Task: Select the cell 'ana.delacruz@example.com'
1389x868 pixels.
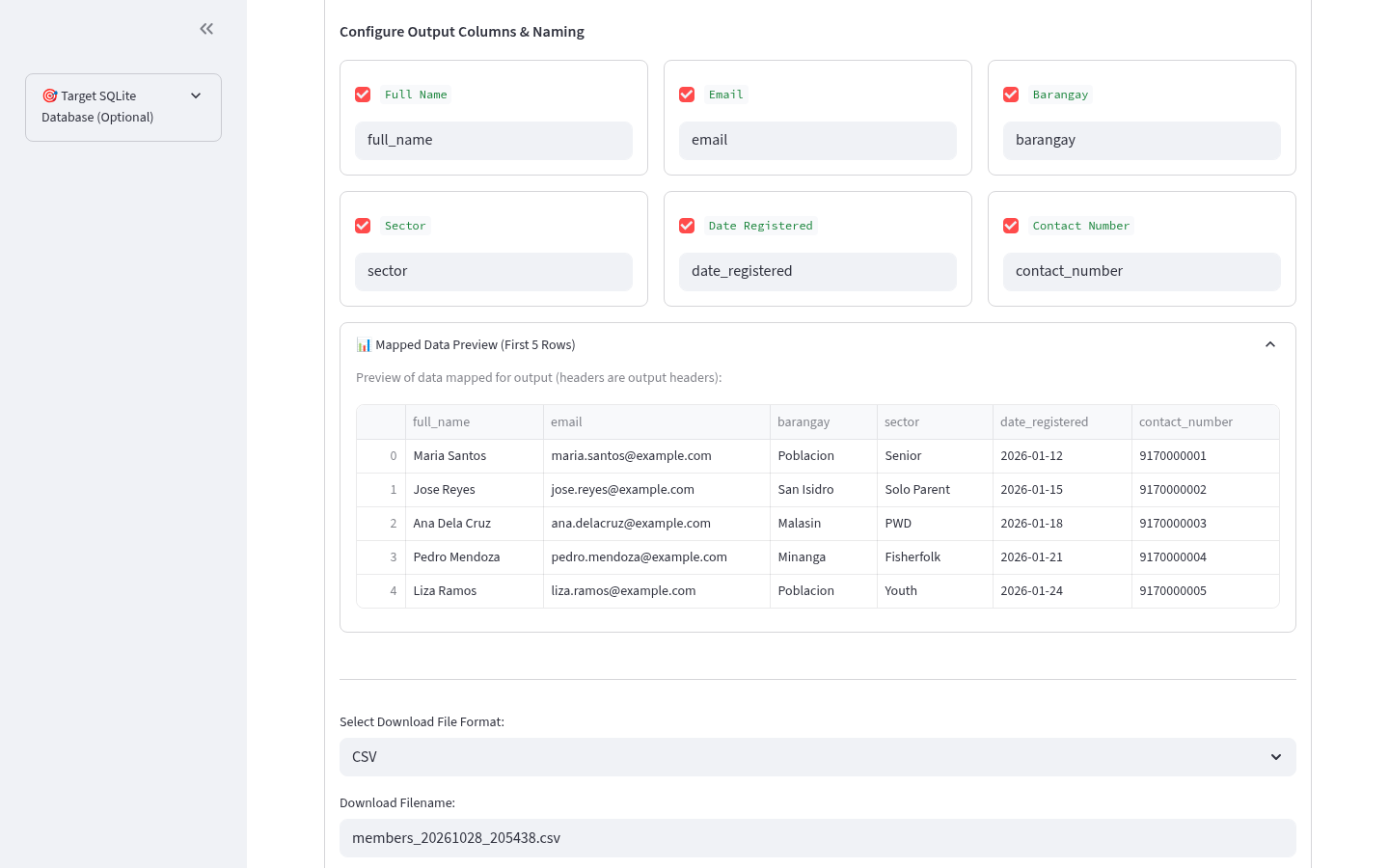Action: (657, 524)
